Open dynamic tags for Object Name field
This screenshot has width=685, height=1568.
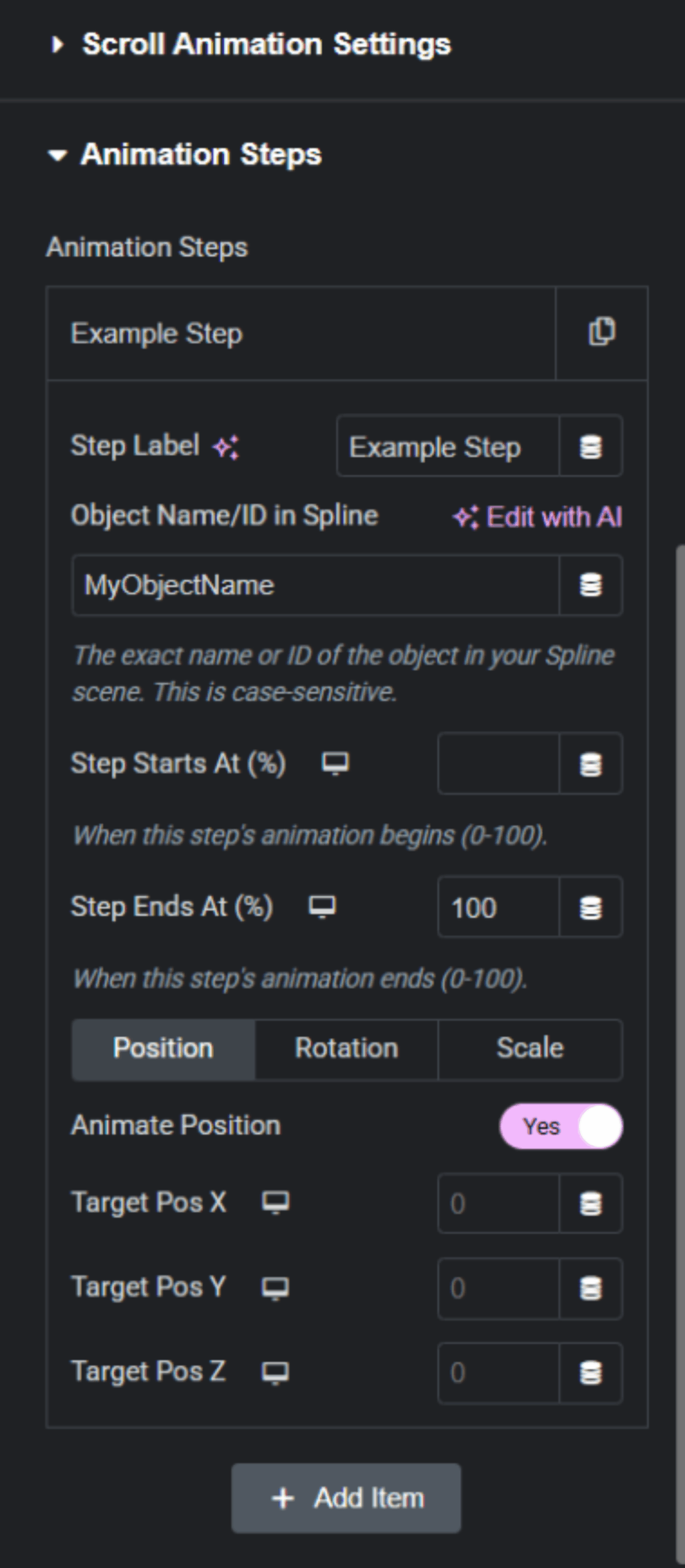[x=591, y=585]
